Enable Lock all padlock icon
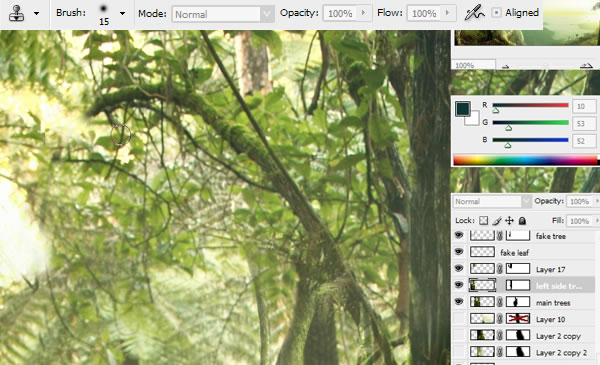This screenshot has width=600, height=365. [522, 221]
